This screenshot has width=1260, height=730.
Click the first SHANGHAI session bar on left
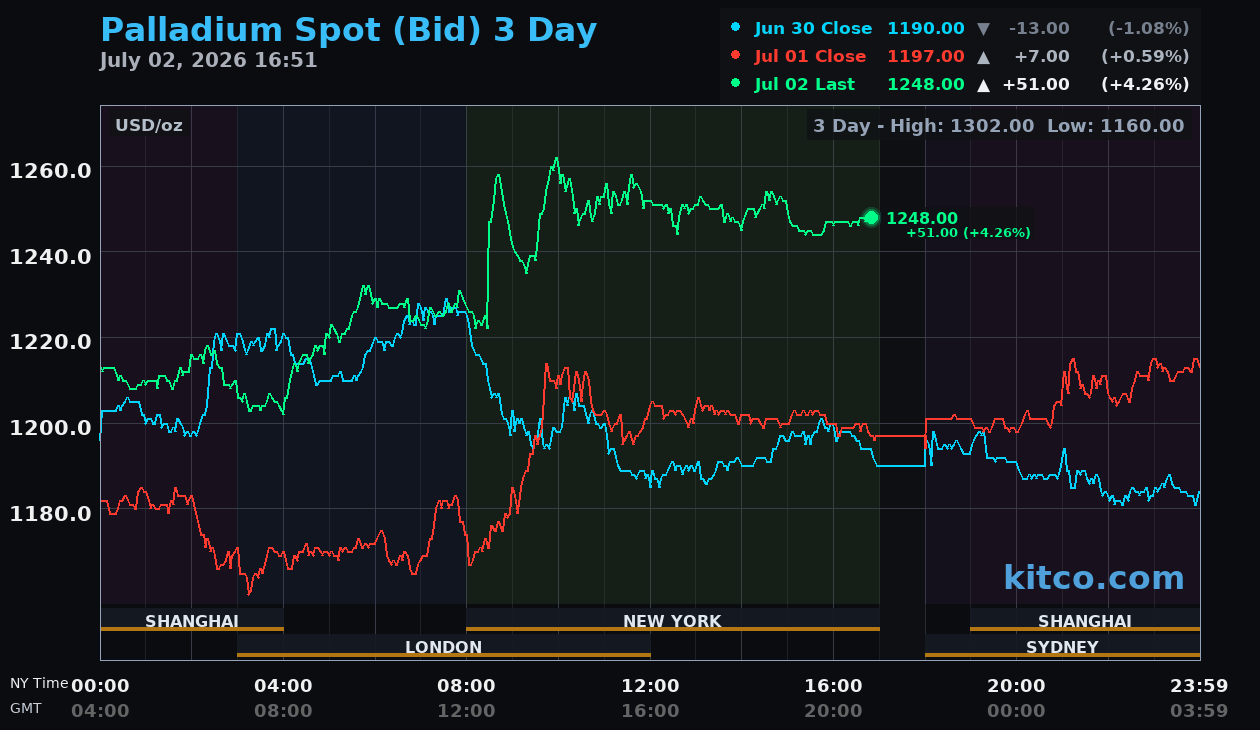(x=192, y=621)
